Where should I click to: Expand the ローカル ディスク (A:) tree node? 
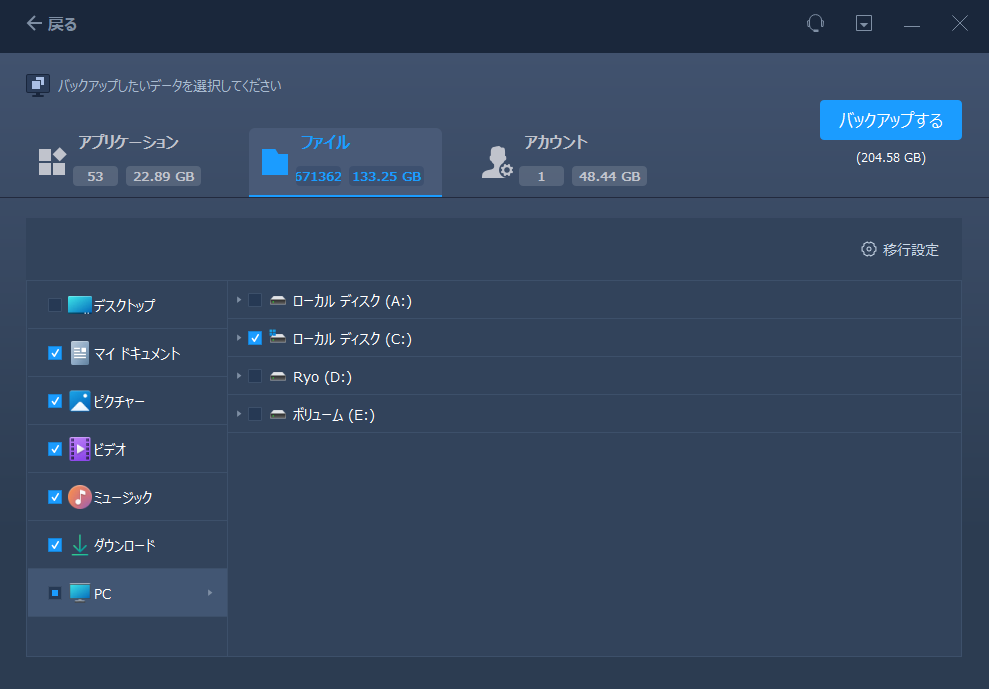point(239,300)
